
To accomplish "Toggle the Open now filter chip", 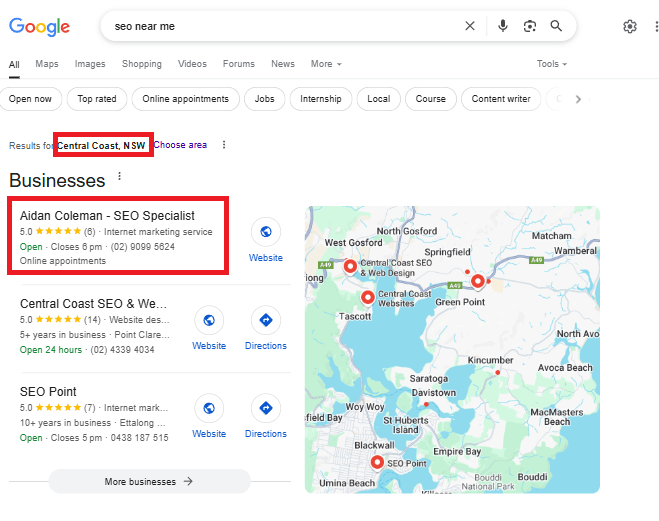I will pyautogui.click(x=30, y=99).
